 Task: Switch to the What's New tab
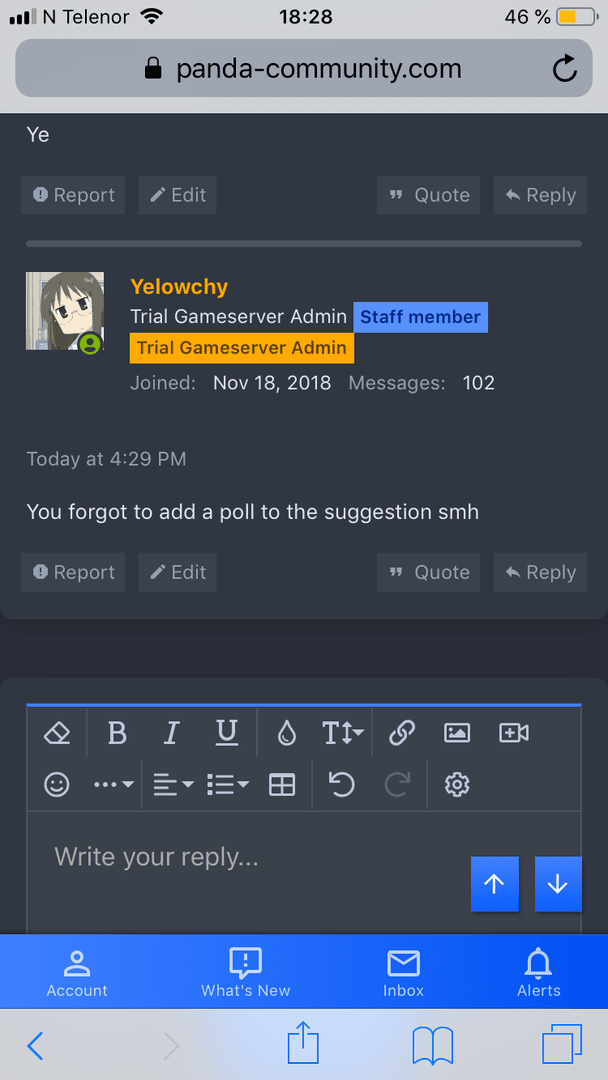click(x=245, y=971)
